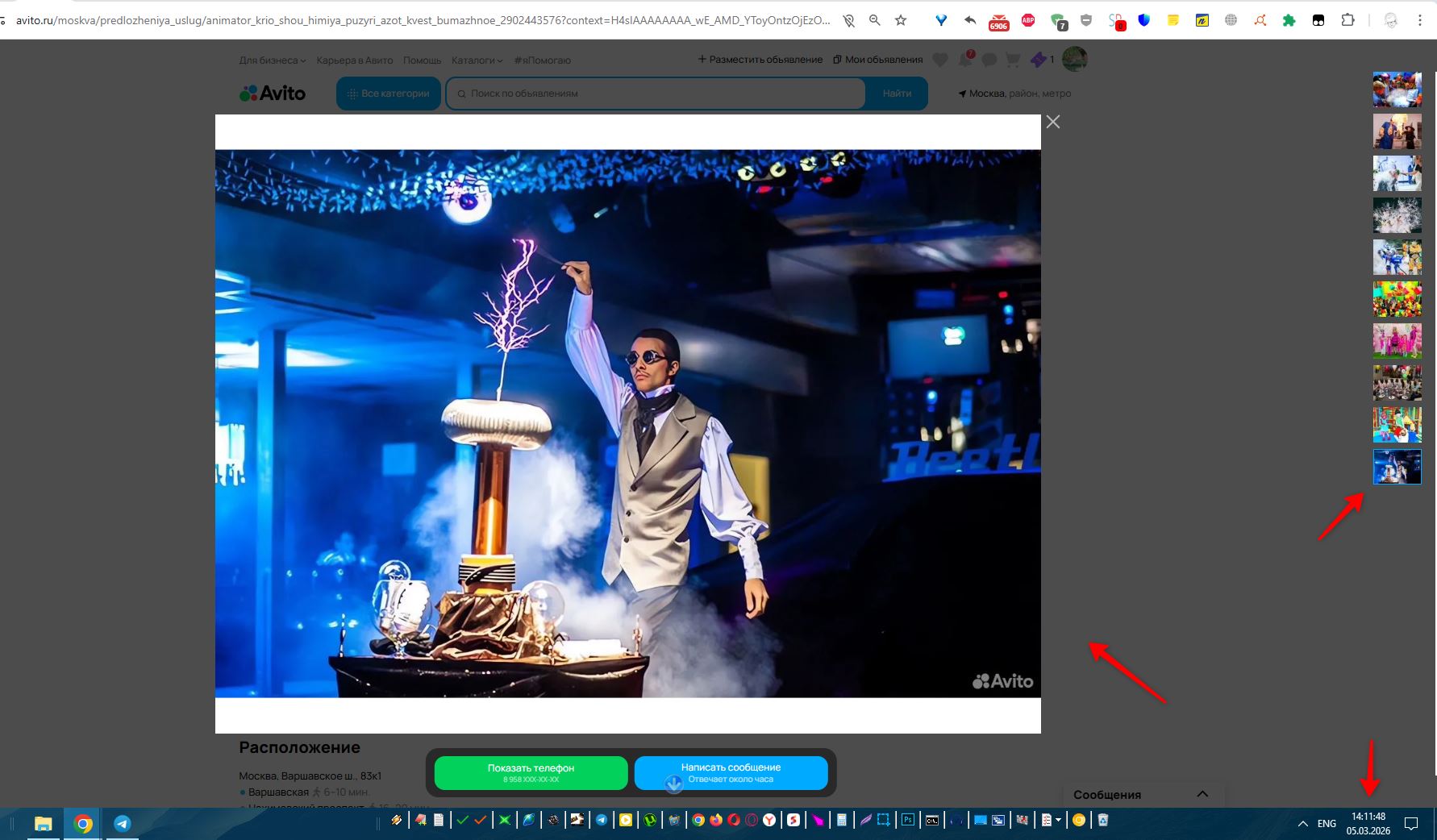Open the Adblock Plus extension
The width and height of the screenshot is (1437, 840).
tap(1028, 21)
